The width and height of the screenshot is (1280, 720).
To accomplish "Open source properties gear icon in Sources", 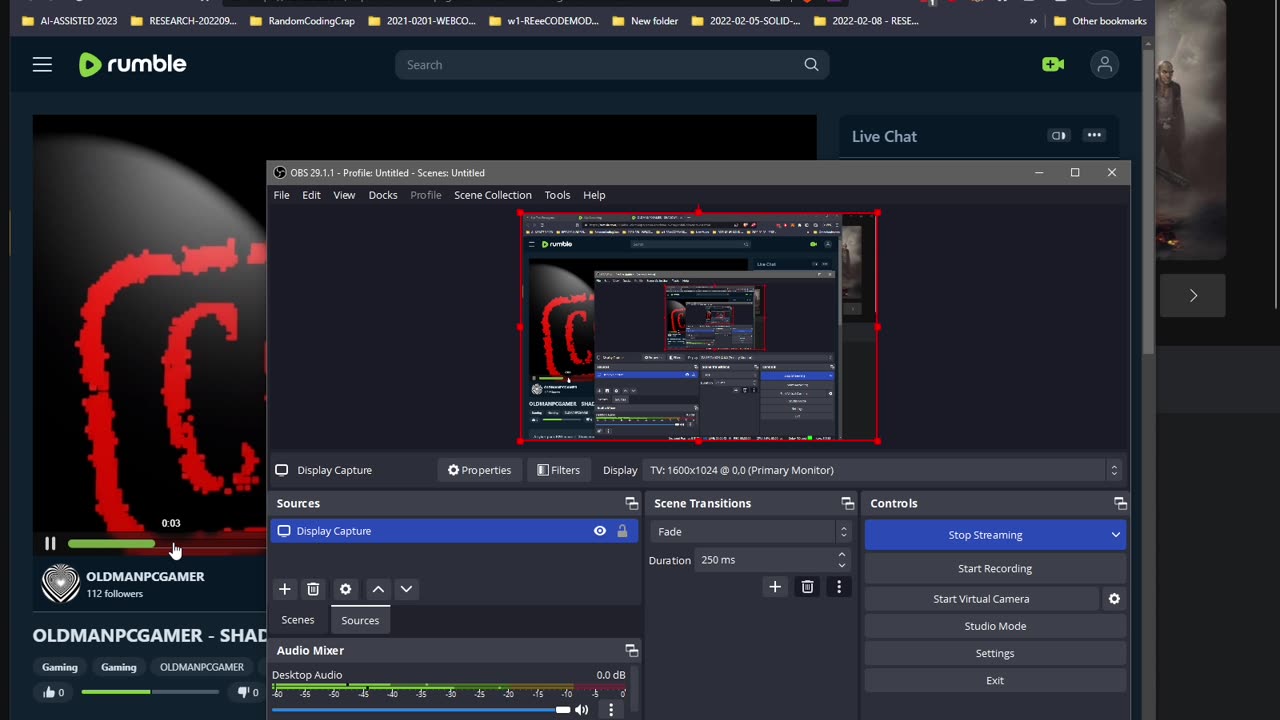I will pyautogui.click(x=345, y=589).
